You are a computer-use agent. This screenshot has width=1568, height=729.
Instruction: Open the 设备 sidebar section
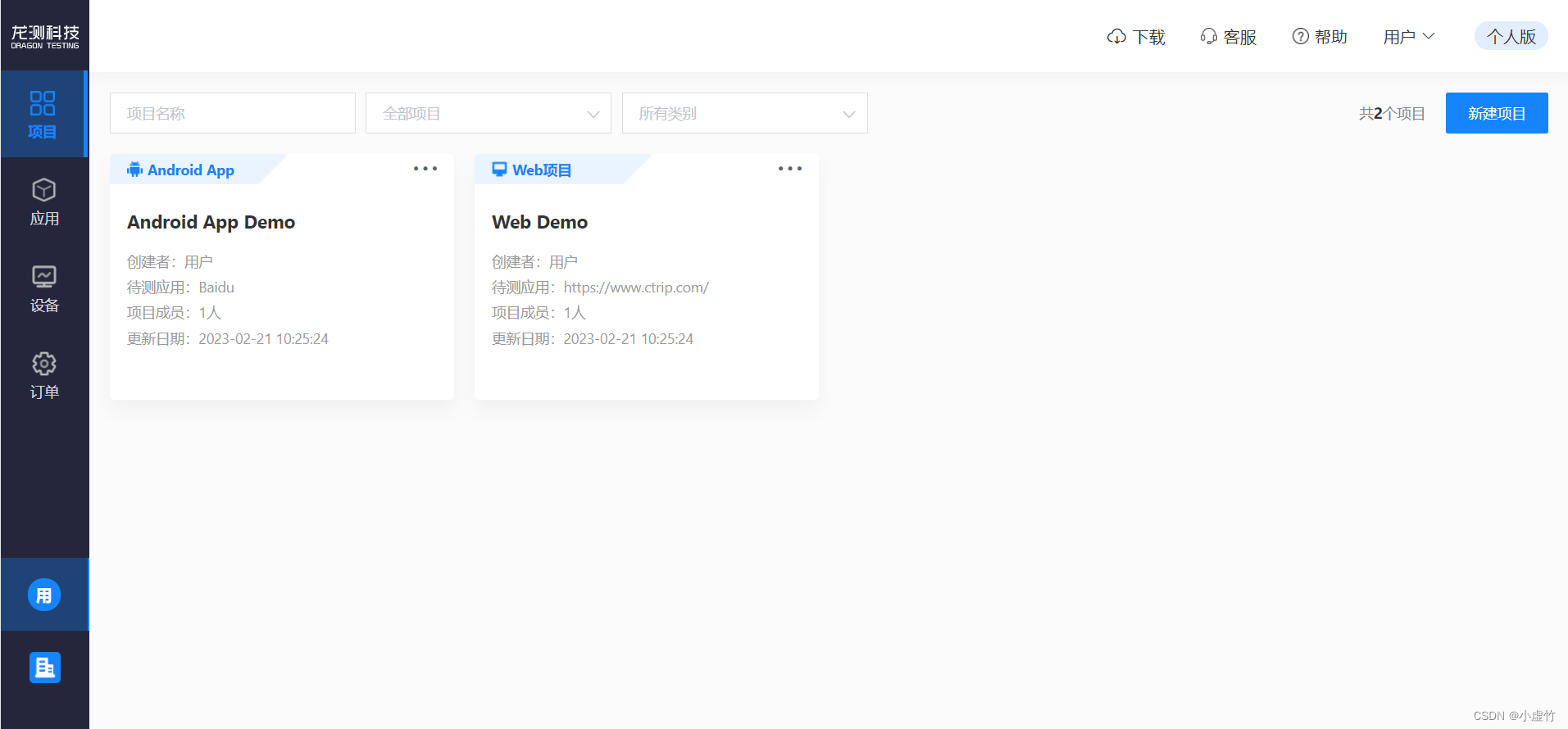click(x=44, y=288)
